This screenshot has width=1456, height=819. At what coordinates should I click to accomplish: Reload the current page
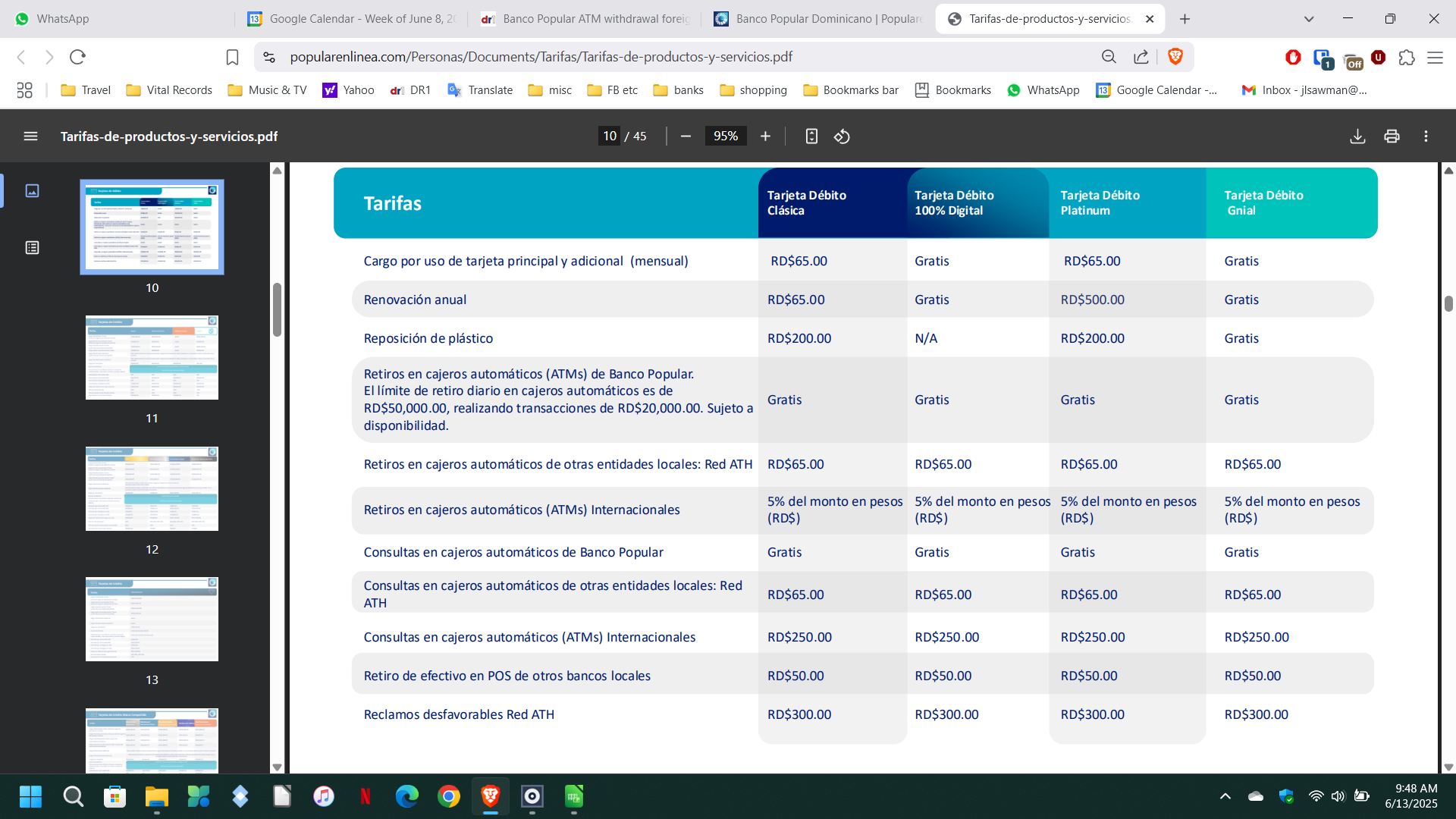coord(77,57)
